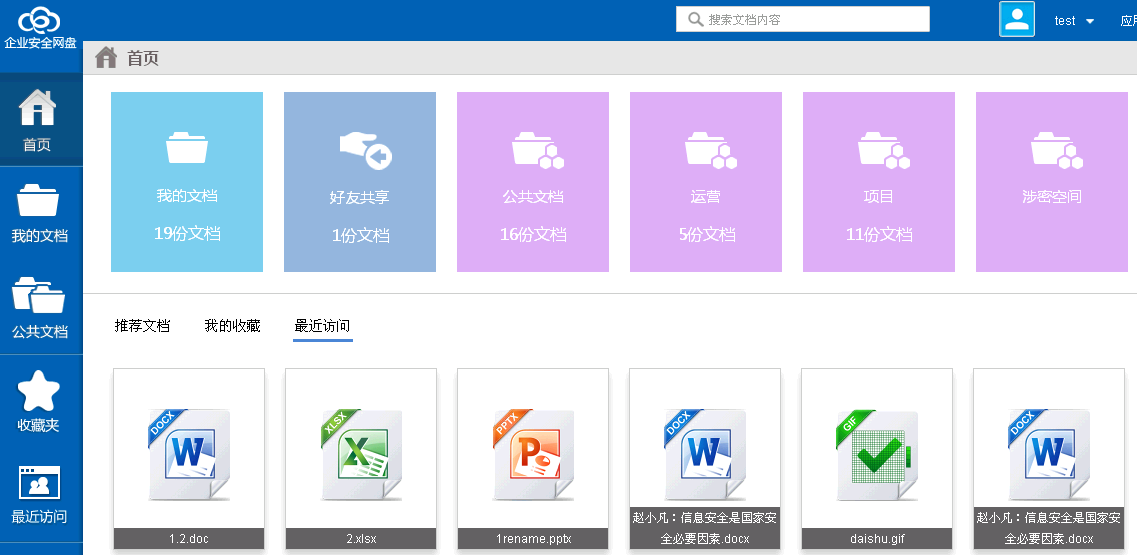Open 最近访问 in the left sidebar
This screenshot has width=1137, height=555.
click(x=40, y=495)
